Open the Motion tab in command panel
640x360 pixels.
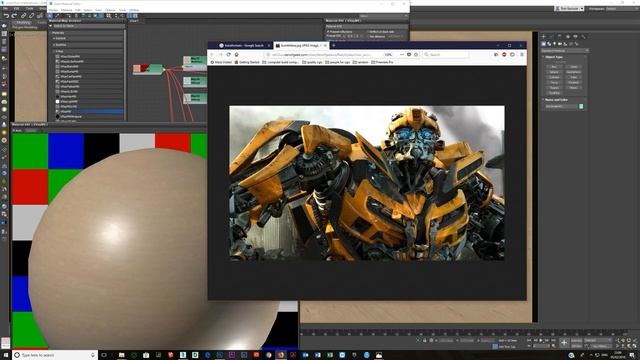click(x=568, y=37)
